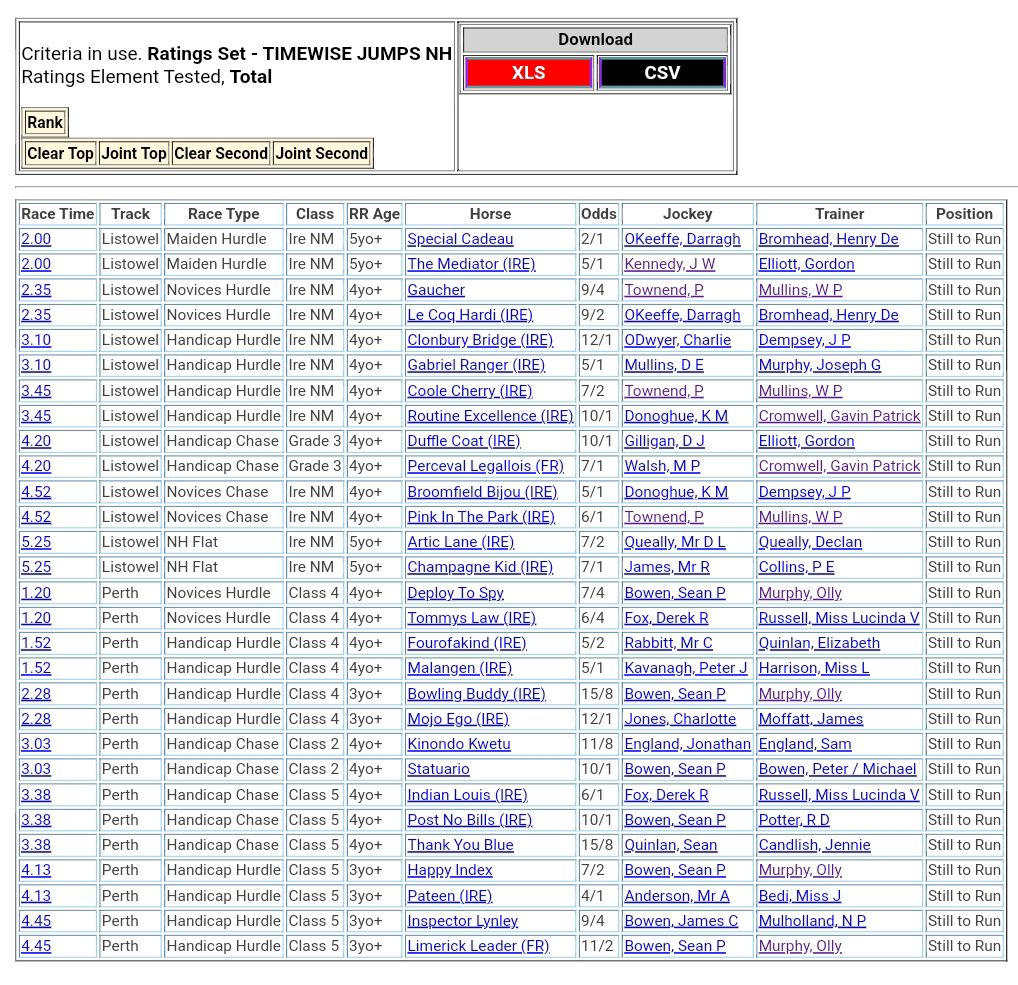The height and width of the screenshot is (985, 1018).
Task: View trainer Mulholland, N P
Action: 812,921
